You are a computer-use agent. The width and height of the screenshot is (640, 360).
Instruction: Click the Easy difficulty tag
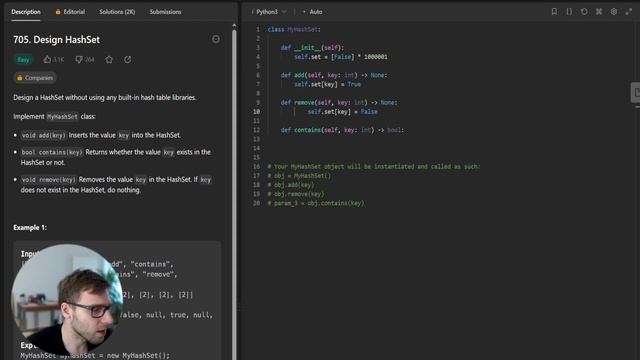[23, 60]
